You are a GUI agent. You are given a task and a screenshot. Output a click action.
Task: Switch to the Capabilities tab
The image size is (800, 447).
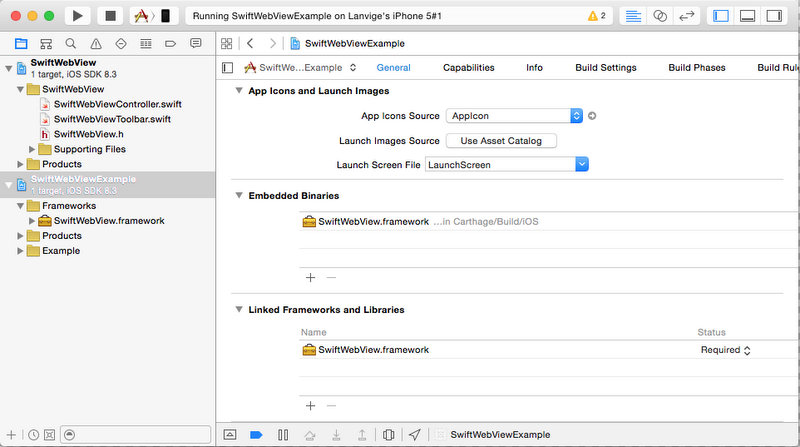click(x=468, y=67)
